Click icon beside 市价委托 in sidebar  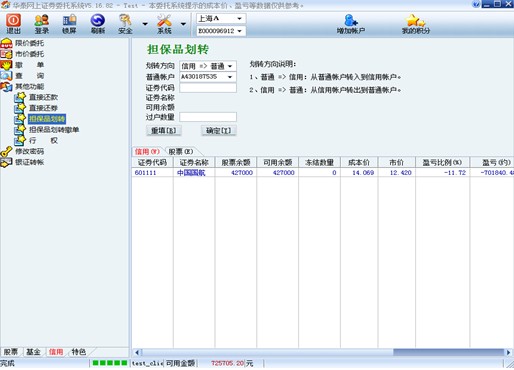coord(6,54)
